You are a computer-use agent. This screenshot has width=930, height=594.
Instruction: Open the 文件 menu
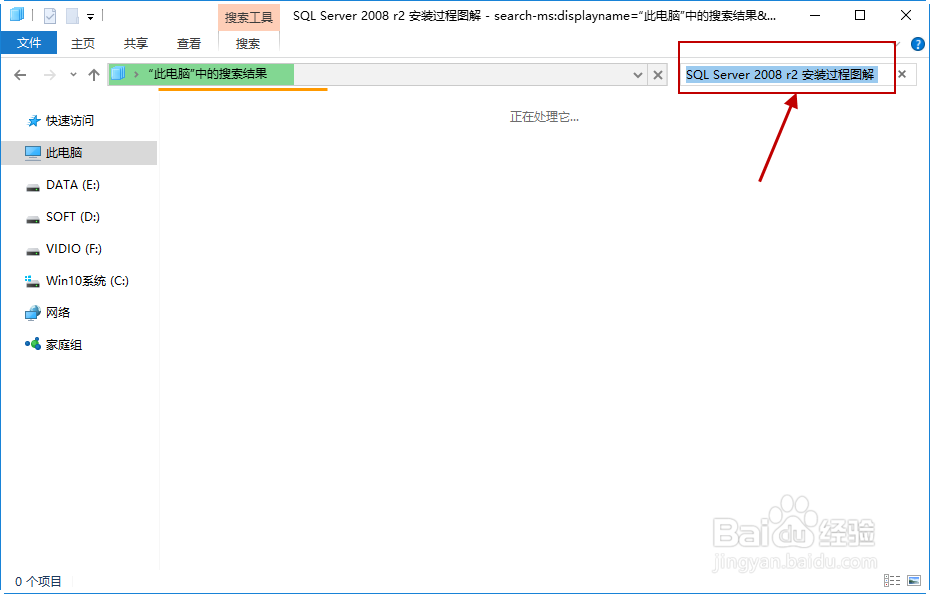point(29,43)
